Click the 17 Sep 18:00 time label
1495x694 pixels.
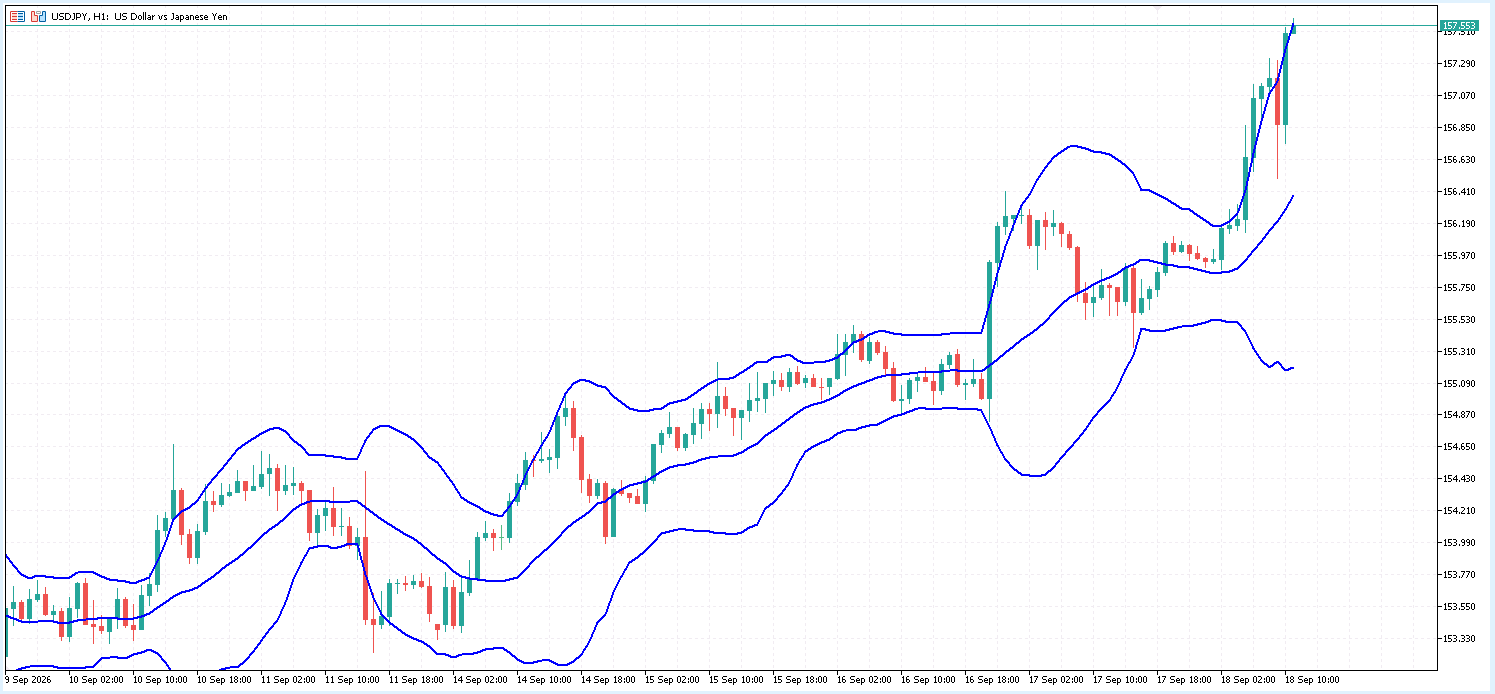[x=1183, y=679]
